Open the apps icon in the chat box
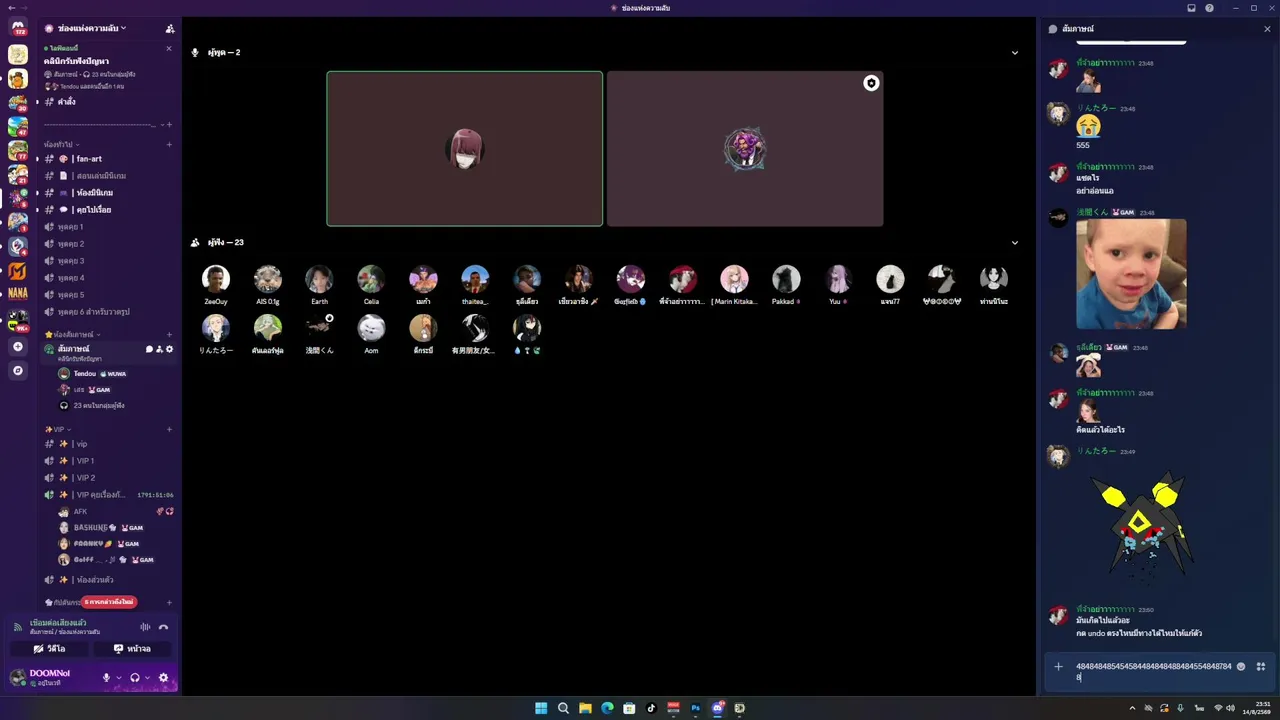 pyautogui.click(x=1261, y=666)
